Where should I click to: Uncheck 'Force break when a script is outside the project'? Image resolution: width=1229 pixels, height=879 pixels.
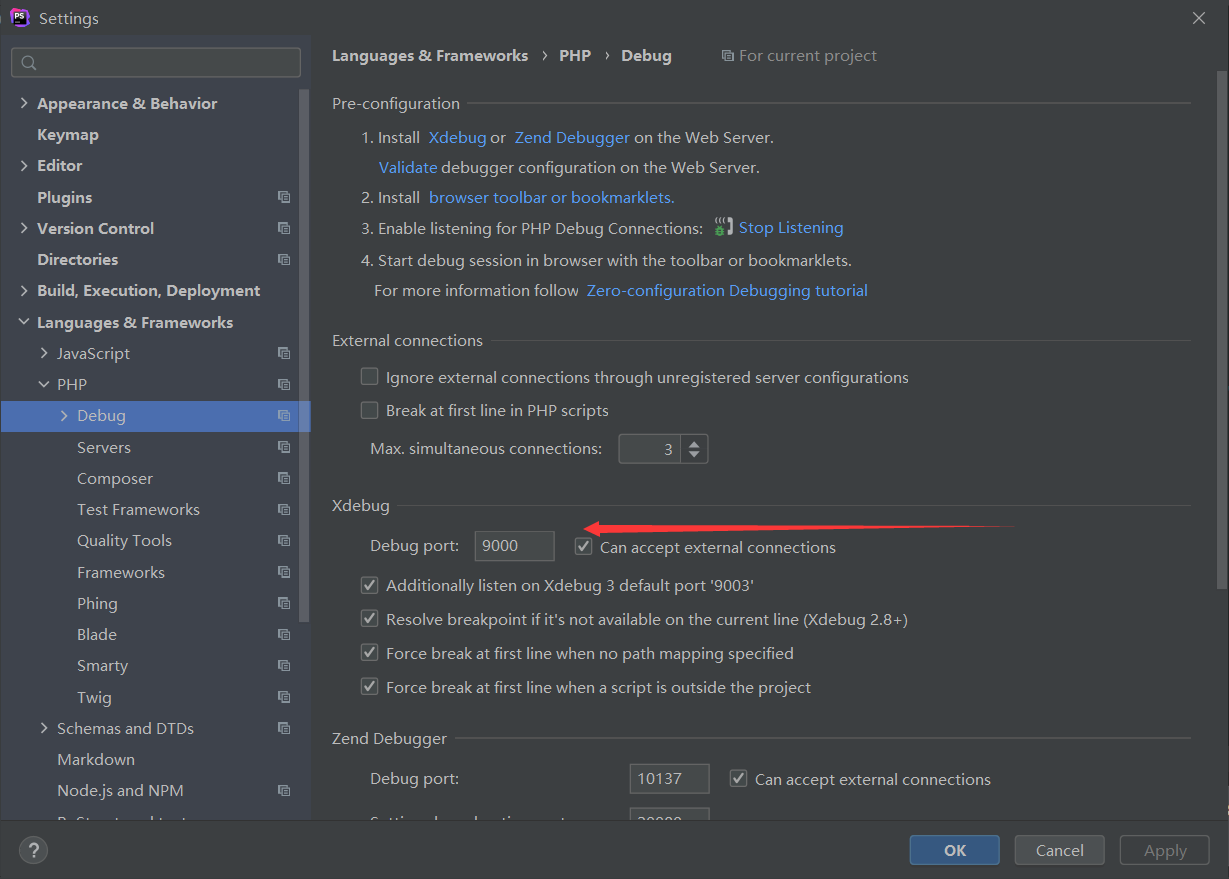[370, 687]
